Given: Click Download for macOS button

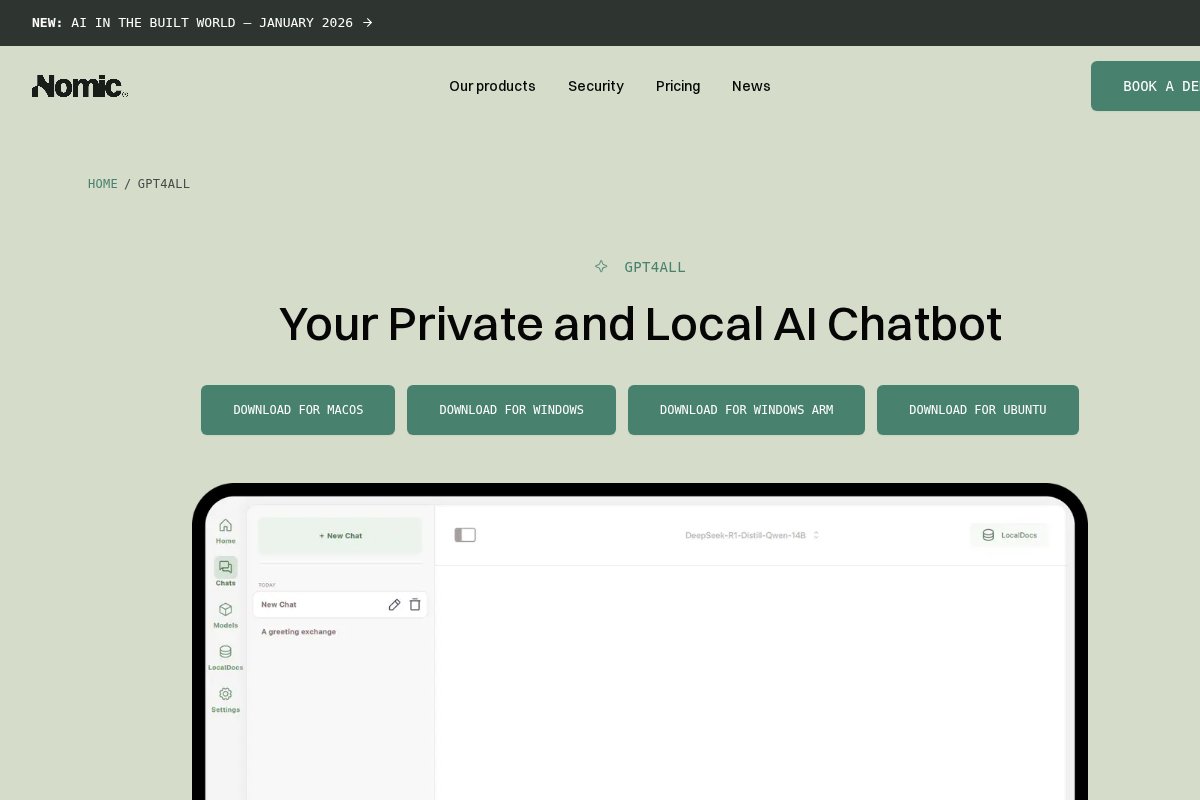Looking at the screenshot, I should [x=298, y=410].
